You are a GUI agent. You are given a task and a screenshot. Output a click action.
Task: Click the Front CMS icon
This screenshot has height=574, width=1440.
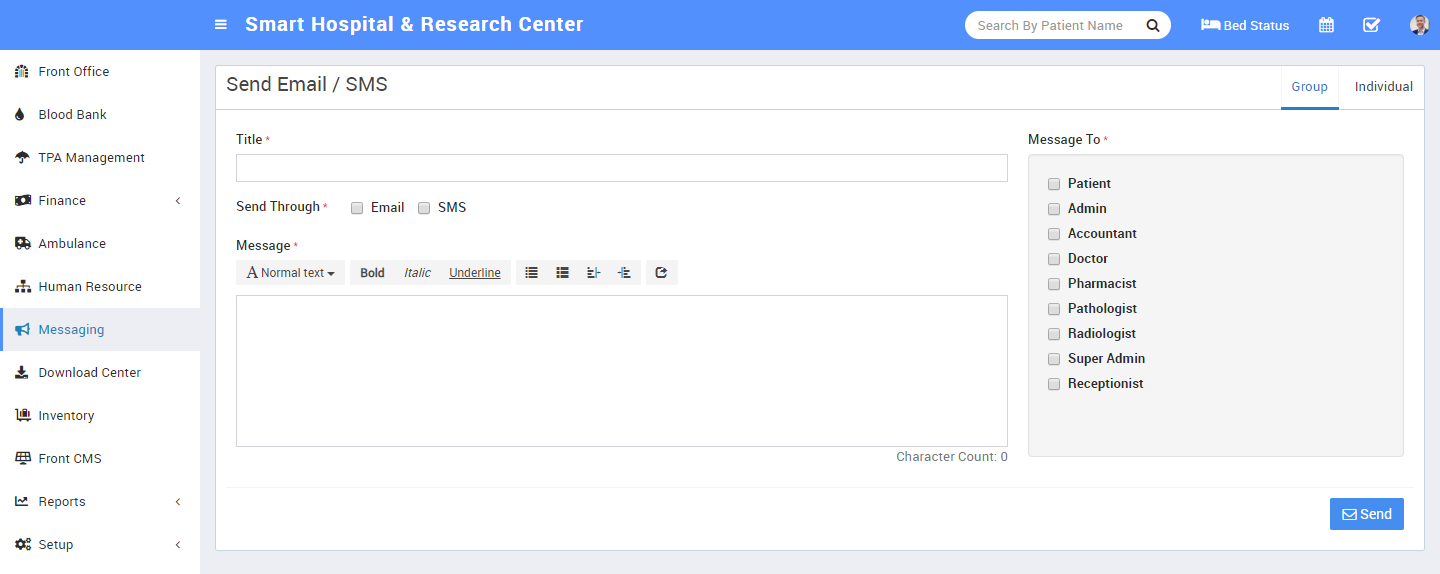point(22,459)
